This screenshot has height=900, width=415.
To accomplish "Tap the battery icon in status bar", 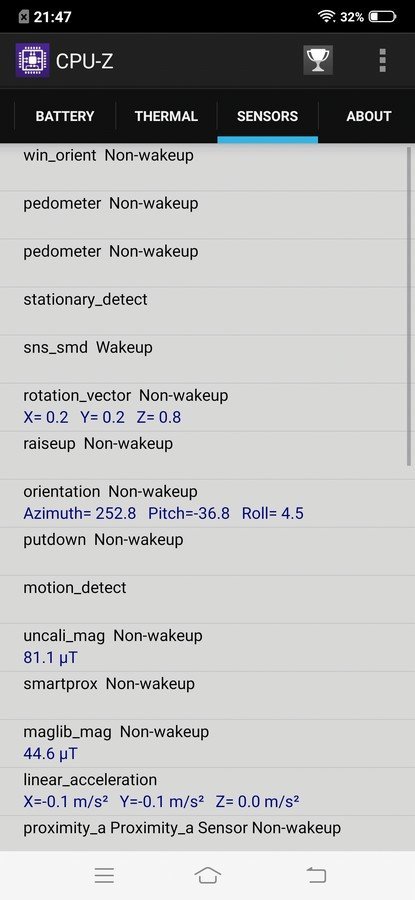I will coord(382,17).
